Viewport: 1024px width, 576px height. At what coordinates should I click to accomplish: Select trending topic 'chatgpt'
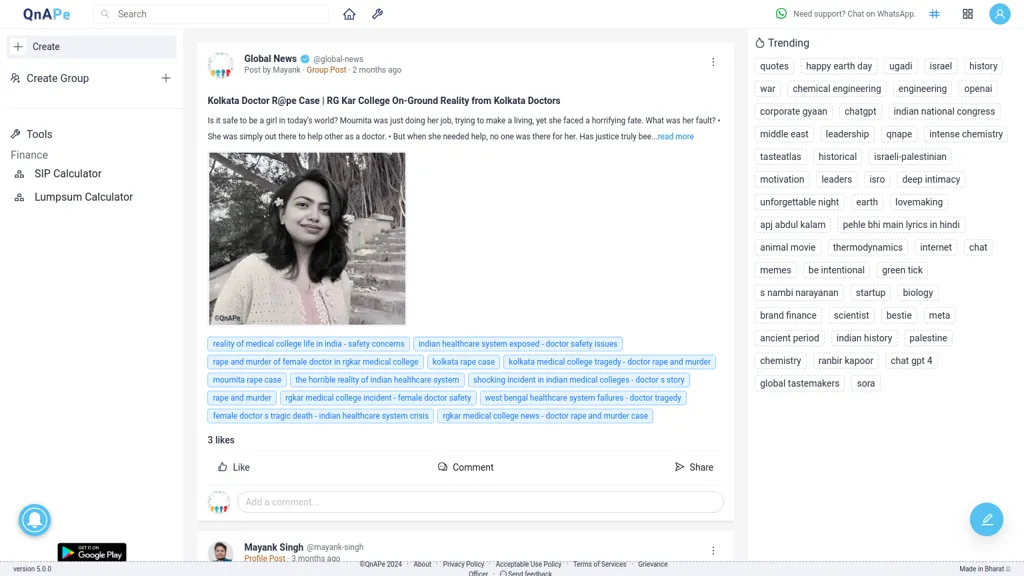coord(860,111)
